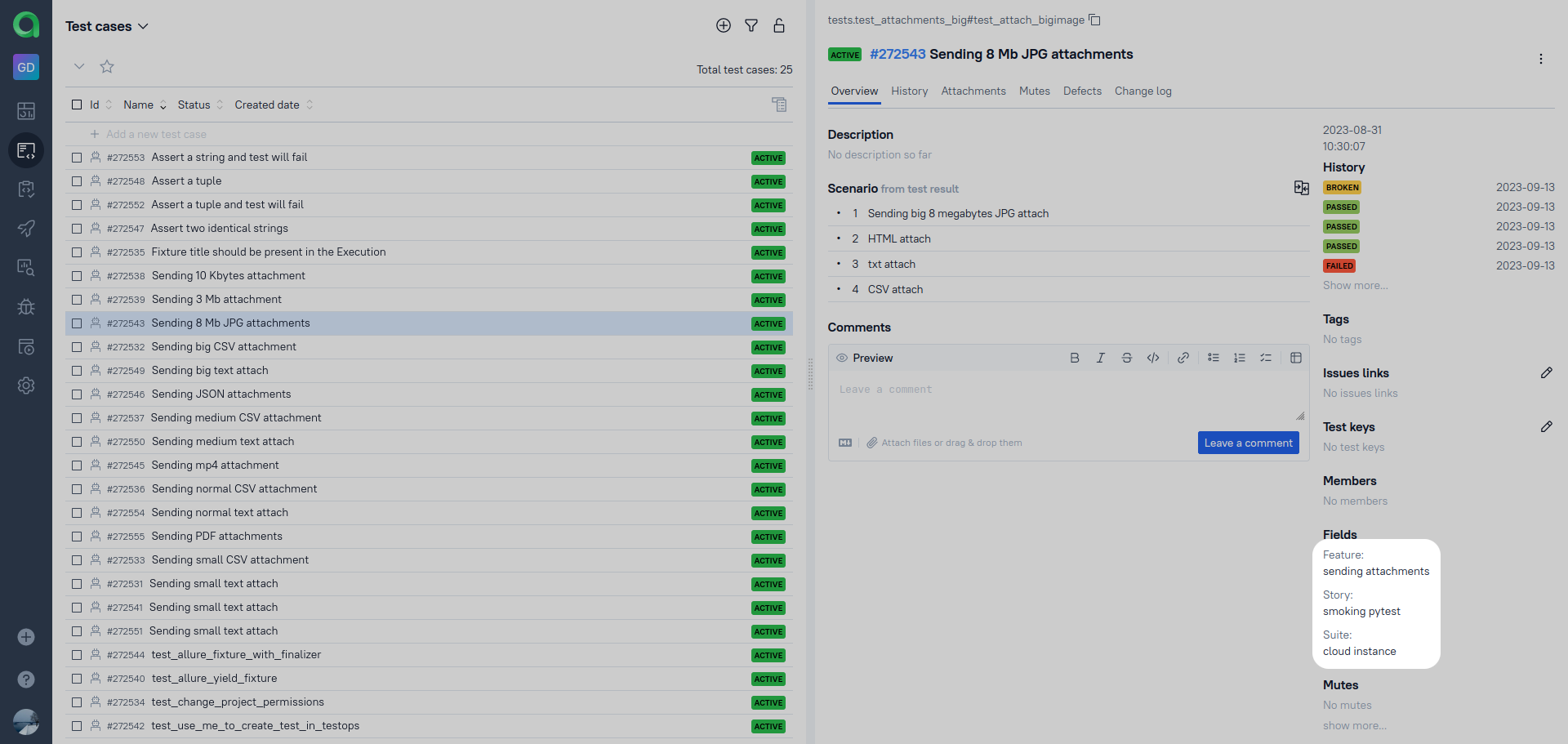The image size is (1568, 744).
Task: Tick checkbox for Sending mp4 attachment
Action: pos(77,466)
